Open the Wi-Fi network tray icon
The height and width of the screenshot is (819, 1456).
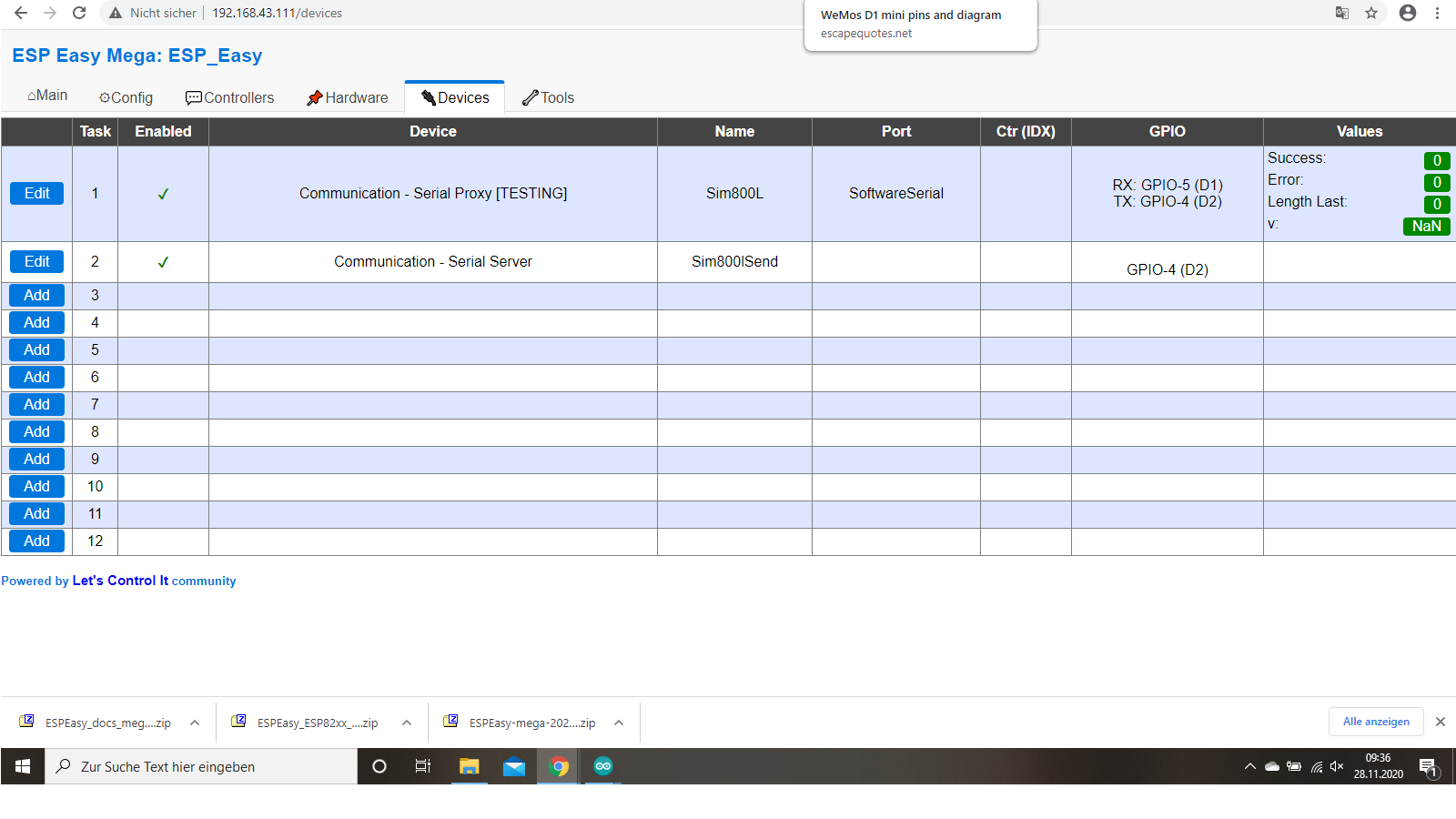(x=1316, y=766)
